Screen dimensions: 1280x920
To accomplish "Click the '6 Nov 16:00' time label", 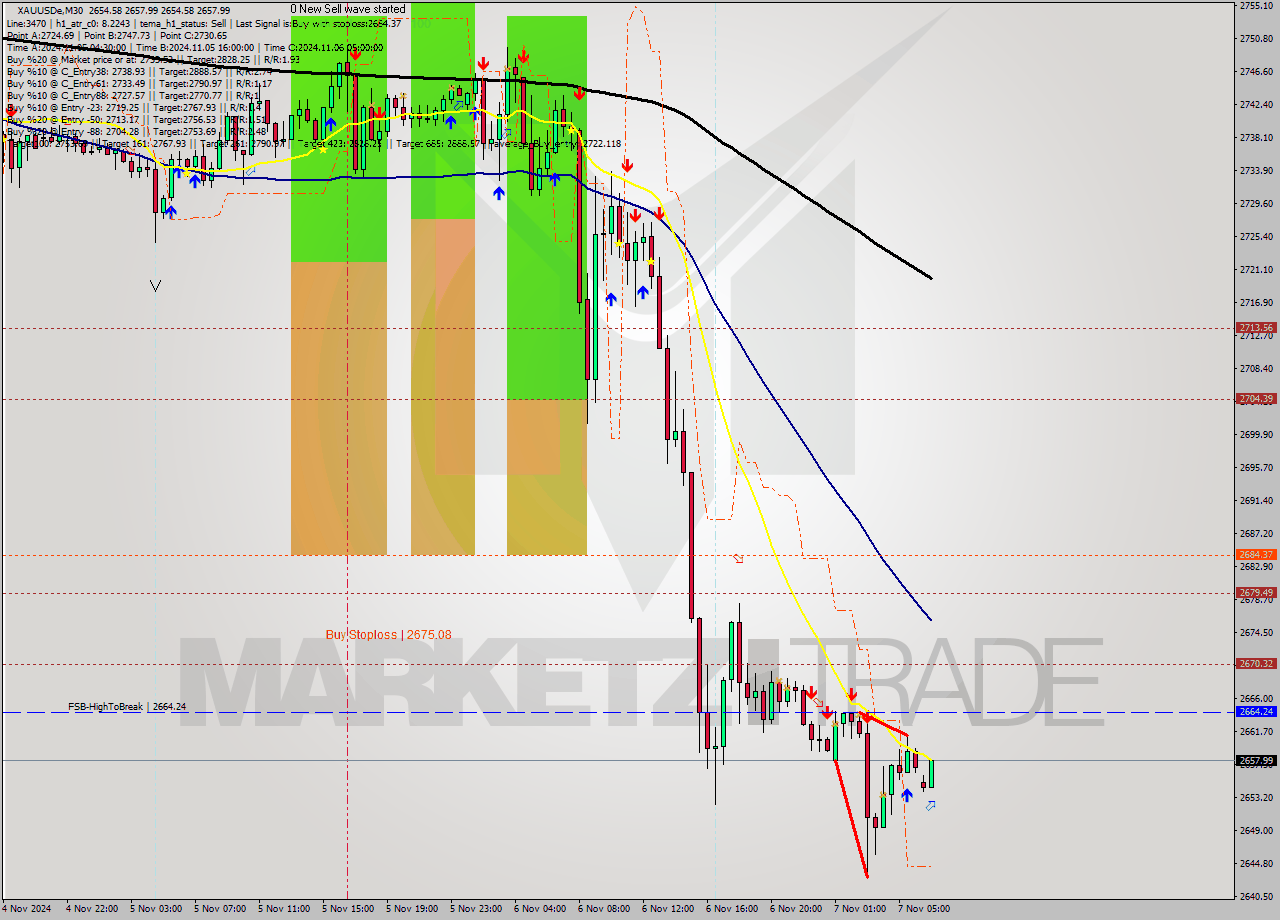I will (x=732, y=909).
